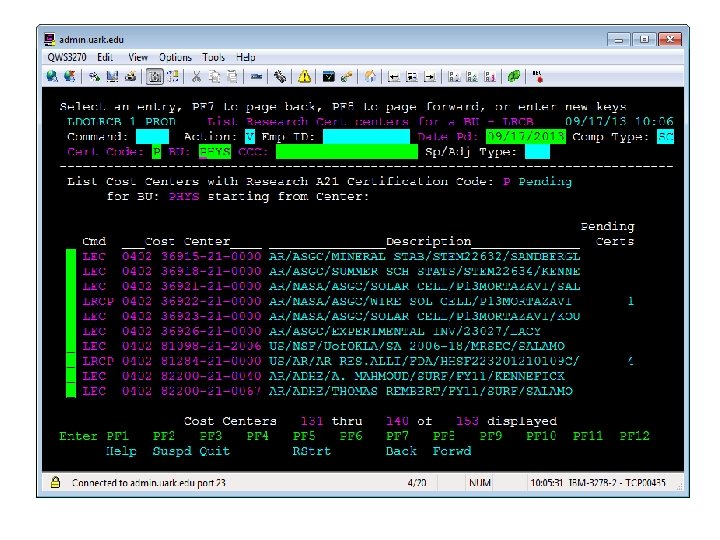Click the cyan Command input field
This screenshot has height=540, width=720.
click(152, 136)
